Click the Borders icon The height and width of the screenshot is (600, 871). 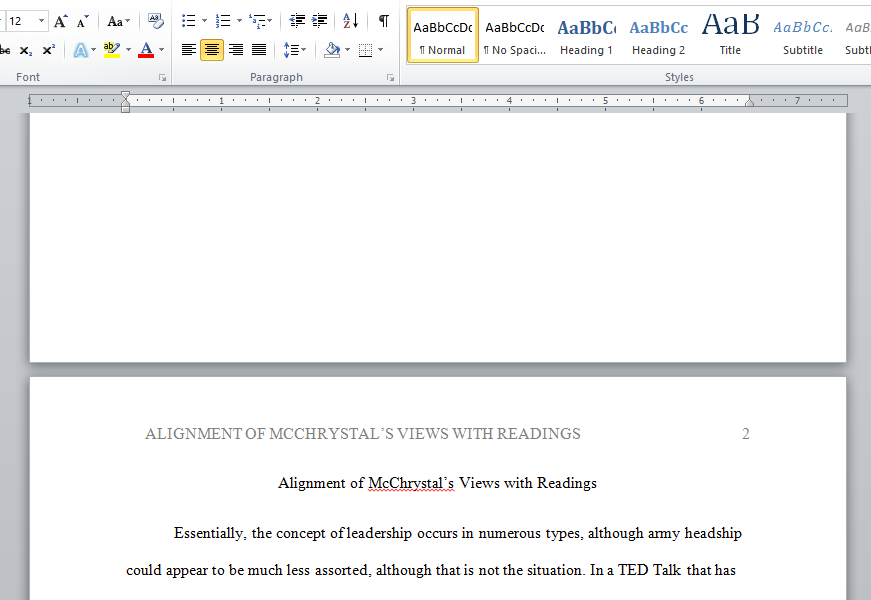pyautogui.click(x=366, y=50)
